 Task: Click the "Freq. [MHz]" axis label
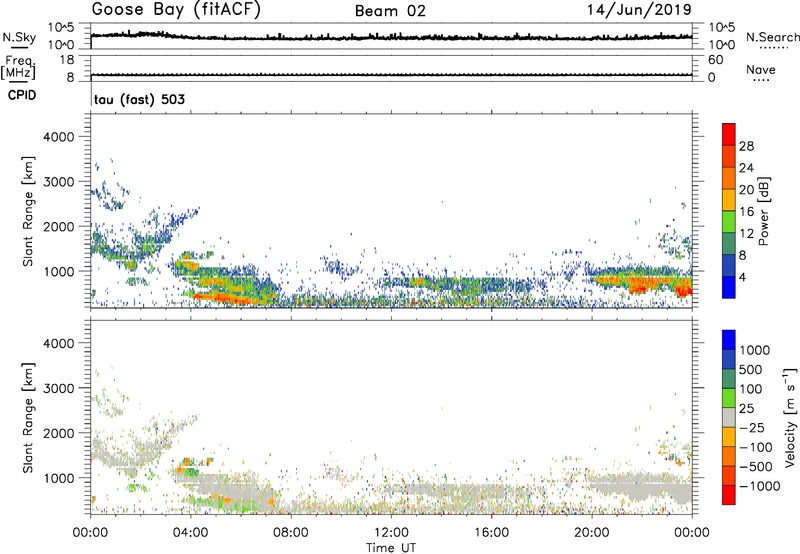tap(18, 67)
